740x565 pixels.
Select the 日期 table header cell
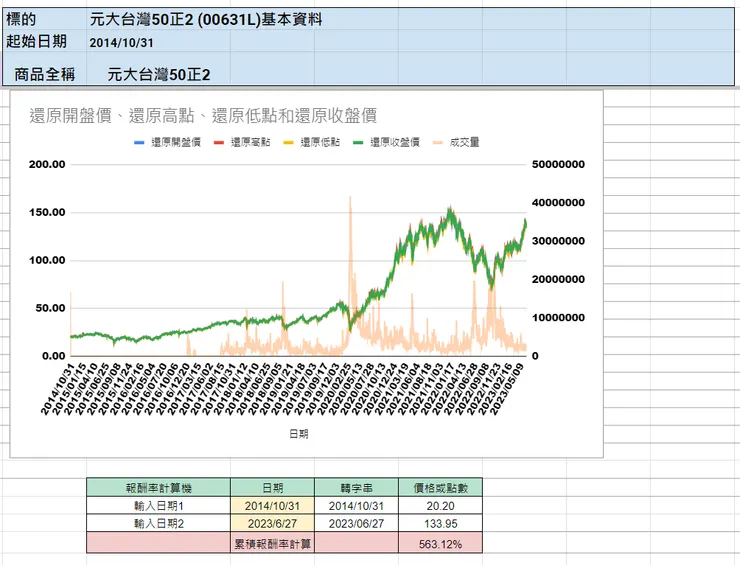tap(272, 488)
